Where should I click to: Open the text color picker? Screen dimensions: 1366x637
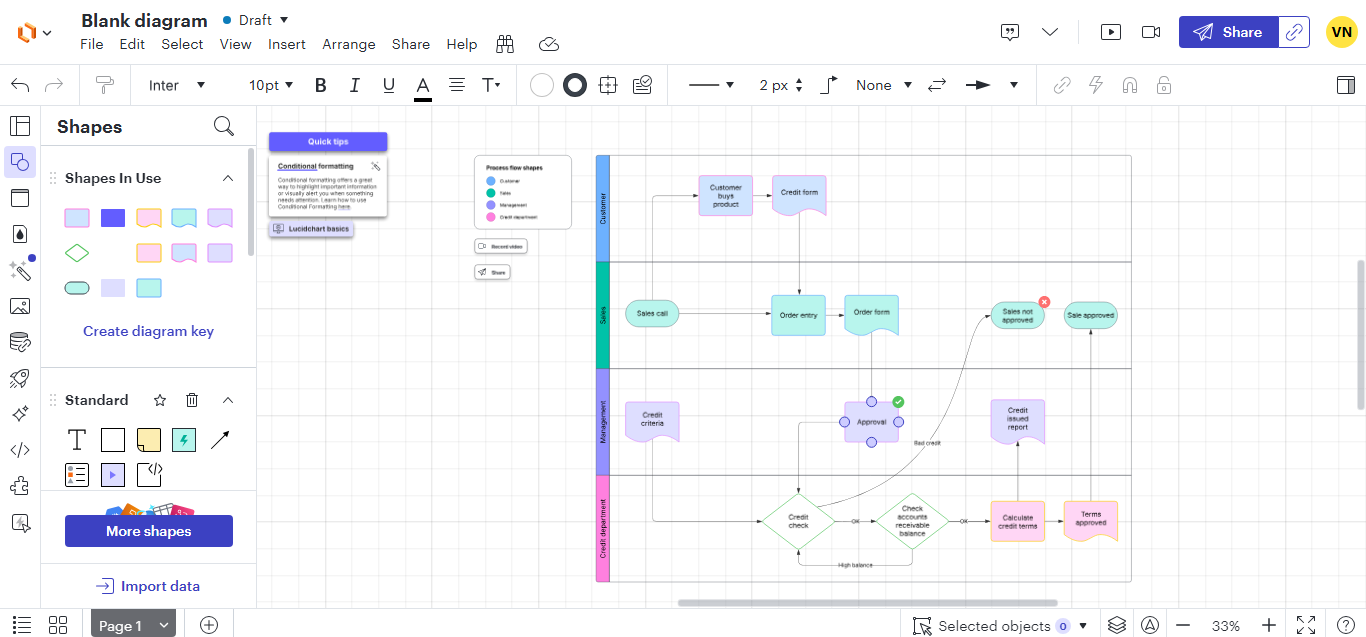[x=423, y=87]
